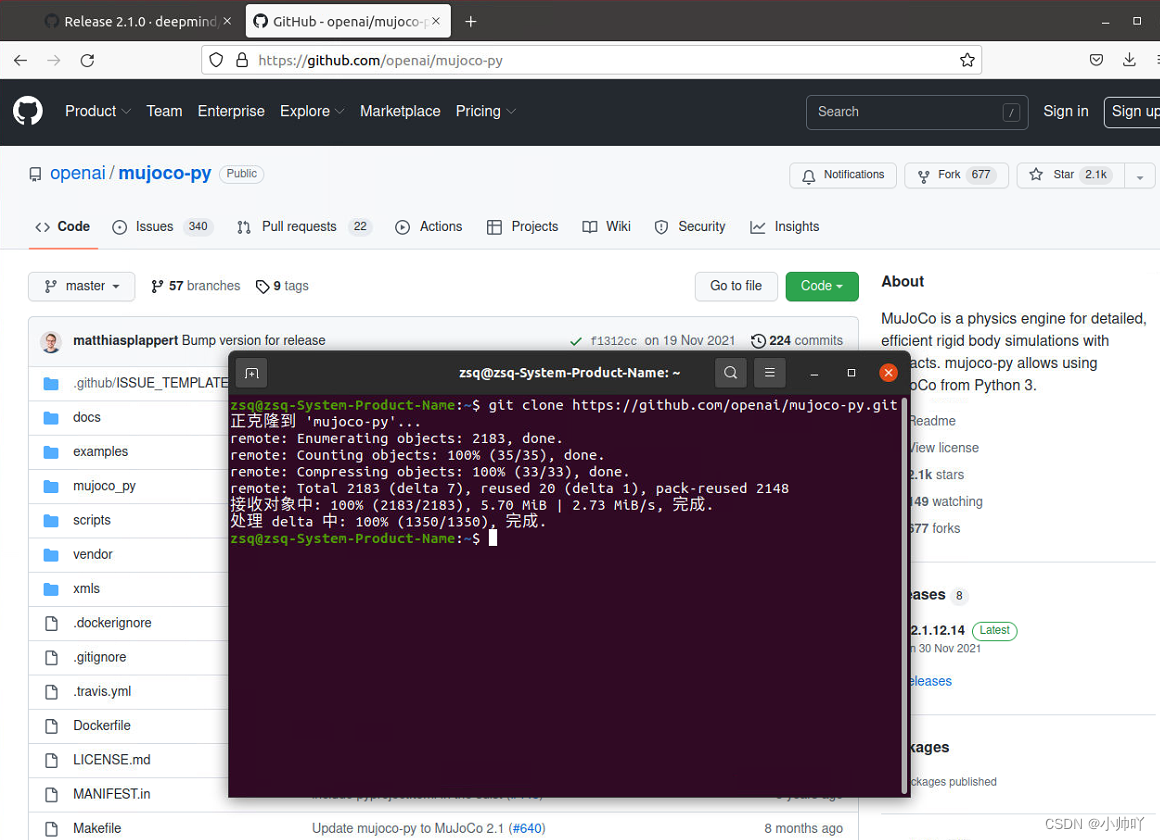Click the Go to file button
This screenshot has height=840, width=1160.
736,286
